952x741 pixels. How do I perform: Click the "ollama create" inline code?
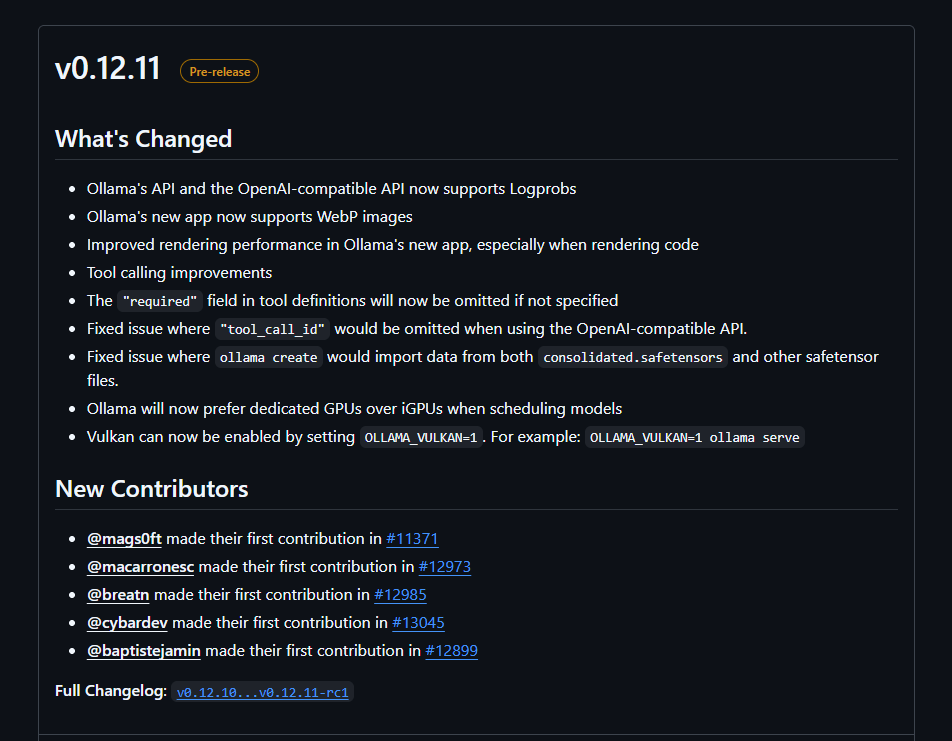269,357
